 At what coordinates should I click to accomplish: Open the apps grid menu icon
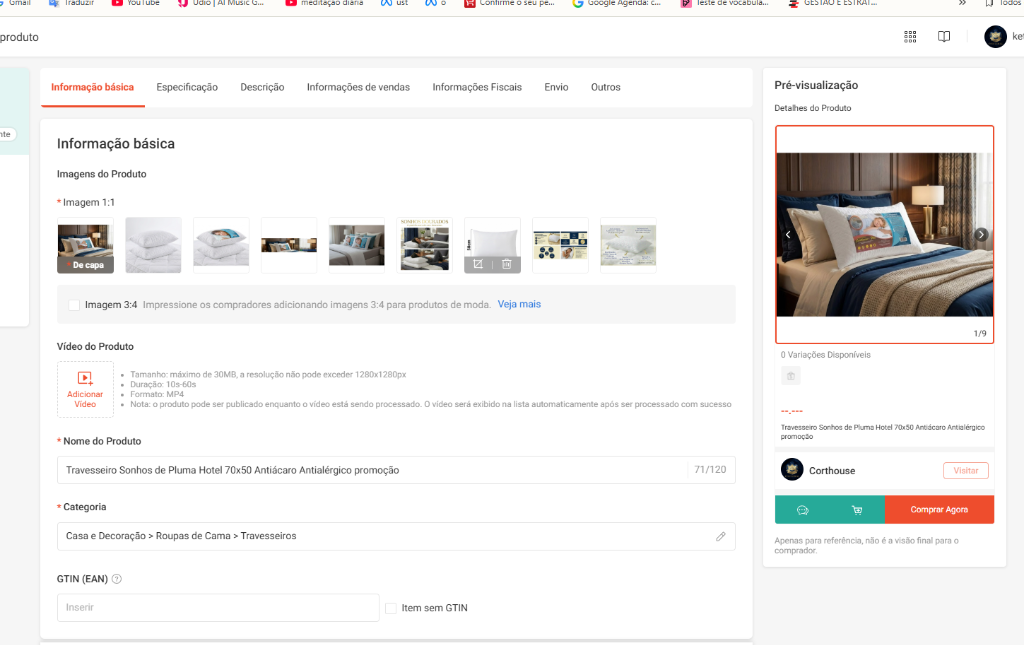[910, 37]
